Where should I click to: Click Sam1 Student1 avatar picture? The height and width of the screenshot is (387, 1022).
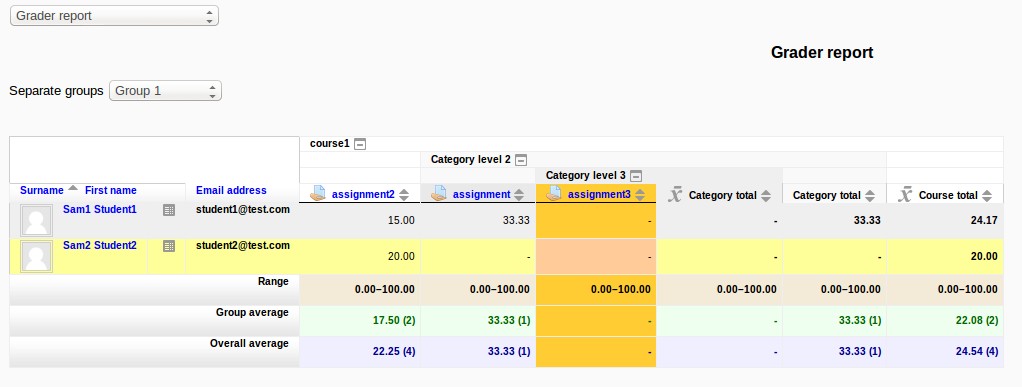click(36, 220)
